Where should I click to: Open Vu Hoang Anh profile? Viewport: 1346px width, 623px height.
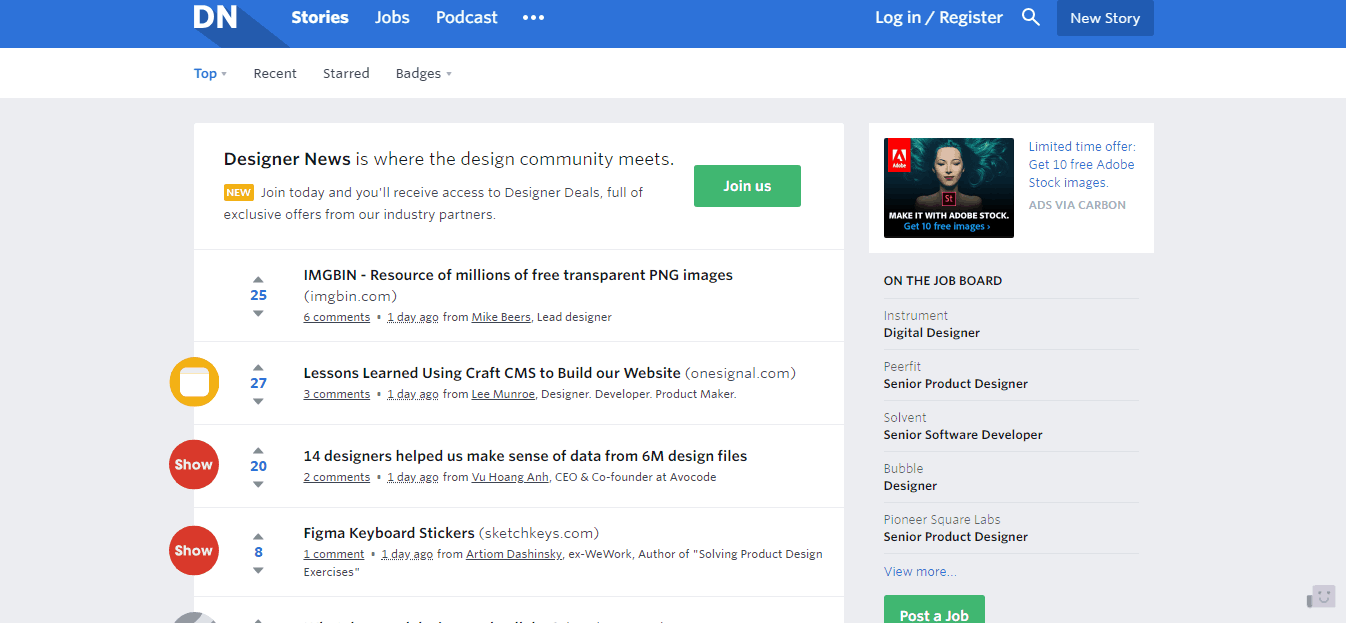pos(510,477)
